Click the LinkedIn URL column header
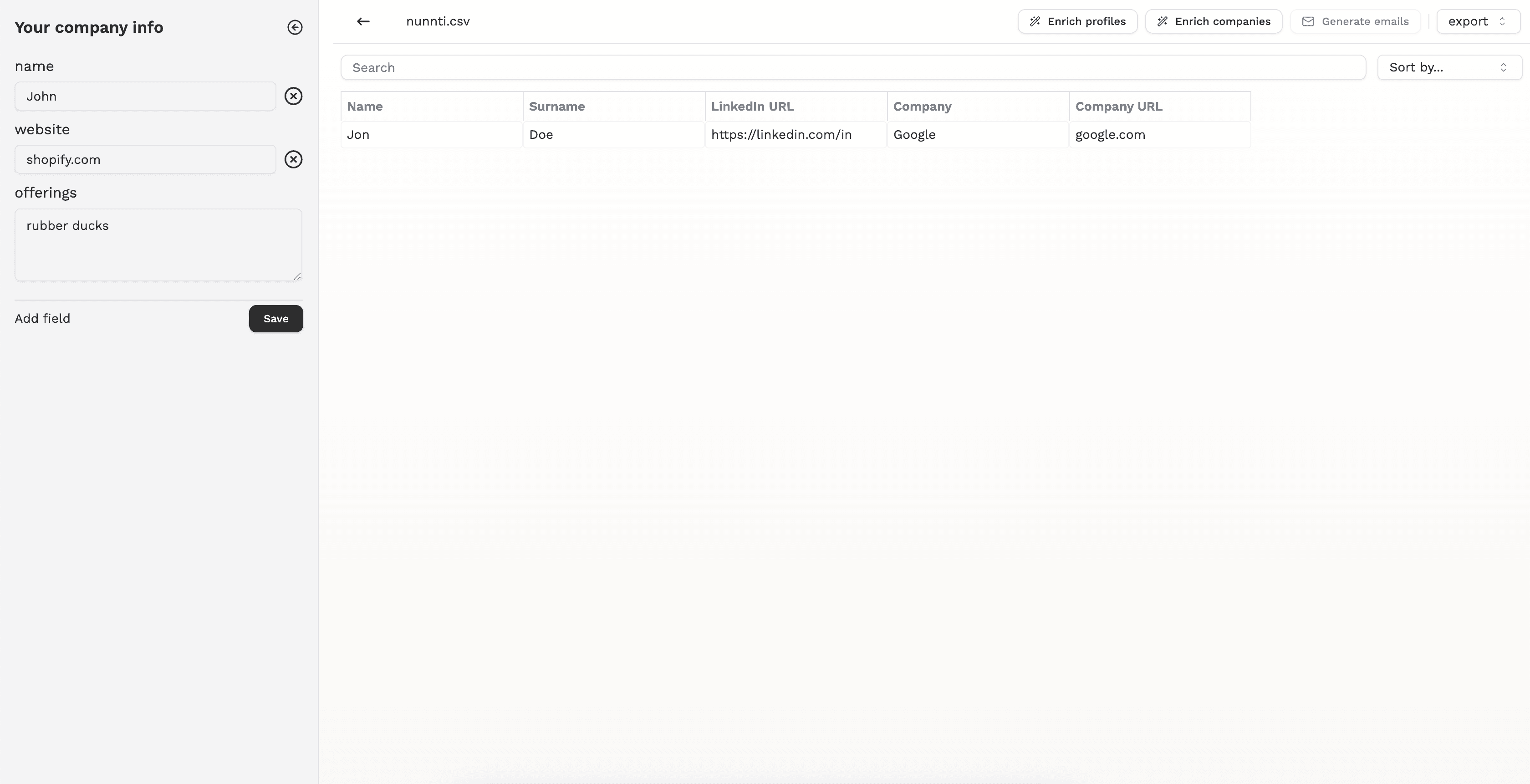This screenshot has width=1530, height=784. 796,107
